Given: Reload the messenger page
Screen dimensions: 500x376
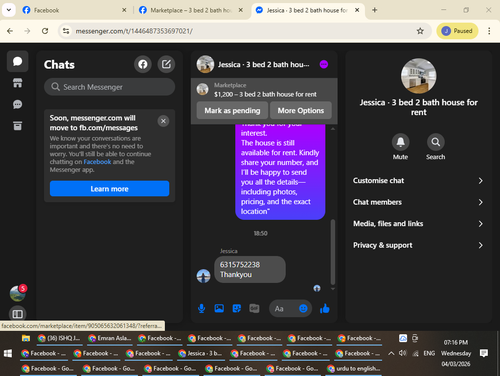Looking at the screenshot, I should (x=45, y=31).
